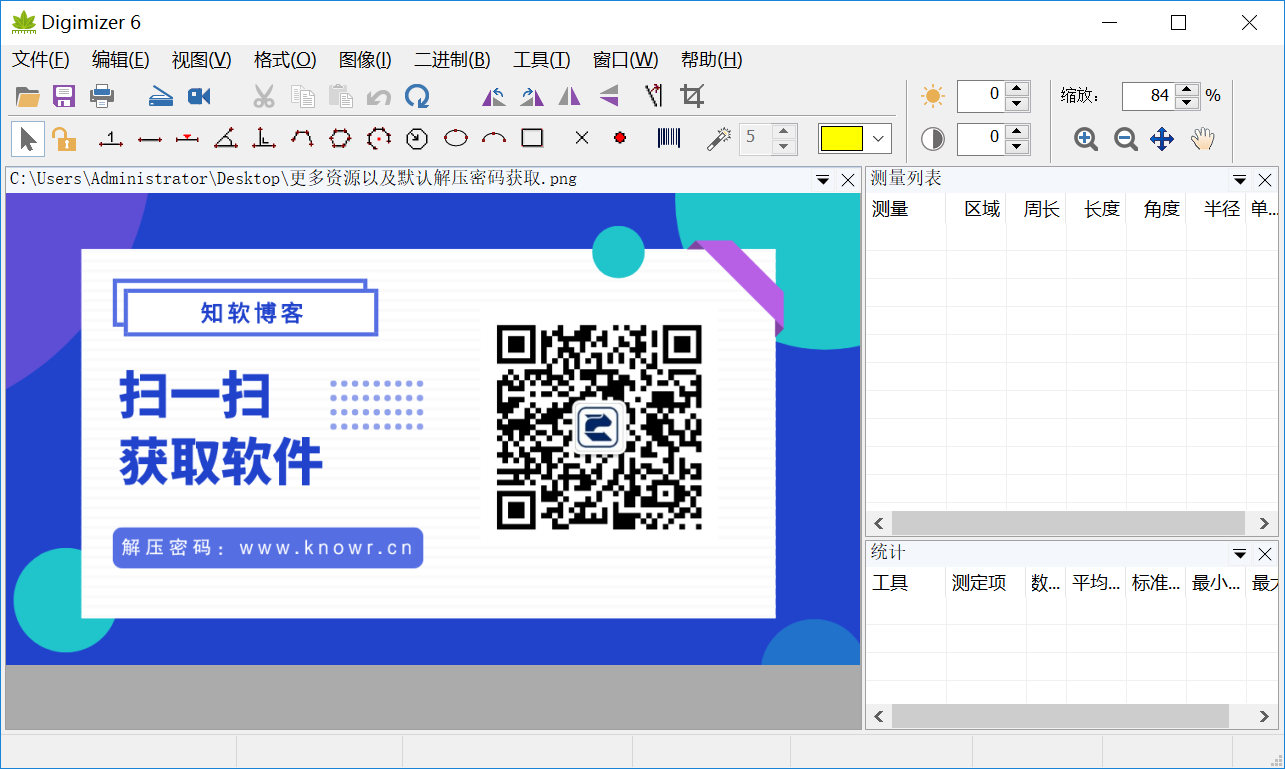Open the 编辑(E) menu
The width and height of the screenshot is (1285, 769).
point(121,60)
